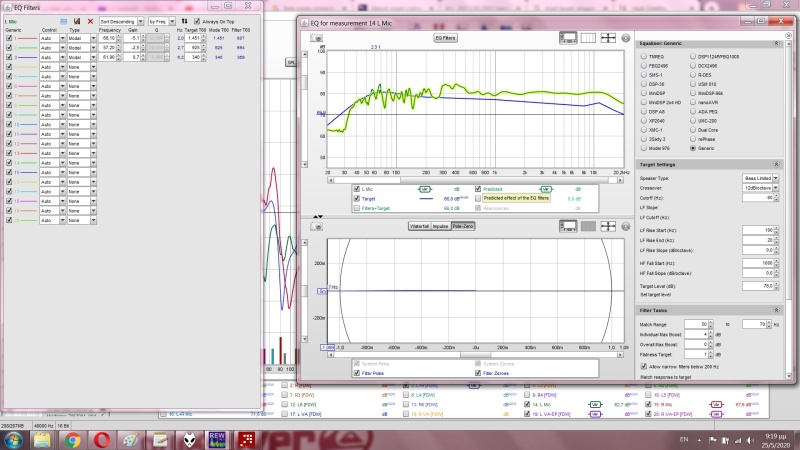The width and height of the screenshot is (800, 450).
Task: Click Predicted smoothing var icon in legend
Action: tap(545, 189)
